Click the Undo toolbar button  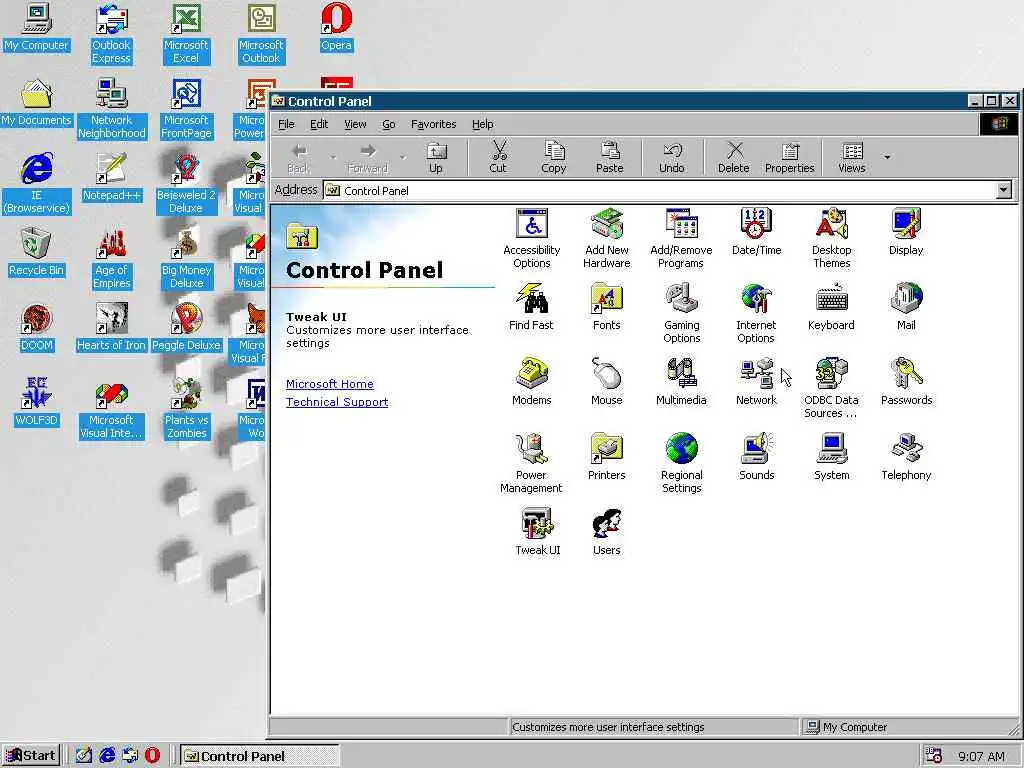(x=671, y=158)
